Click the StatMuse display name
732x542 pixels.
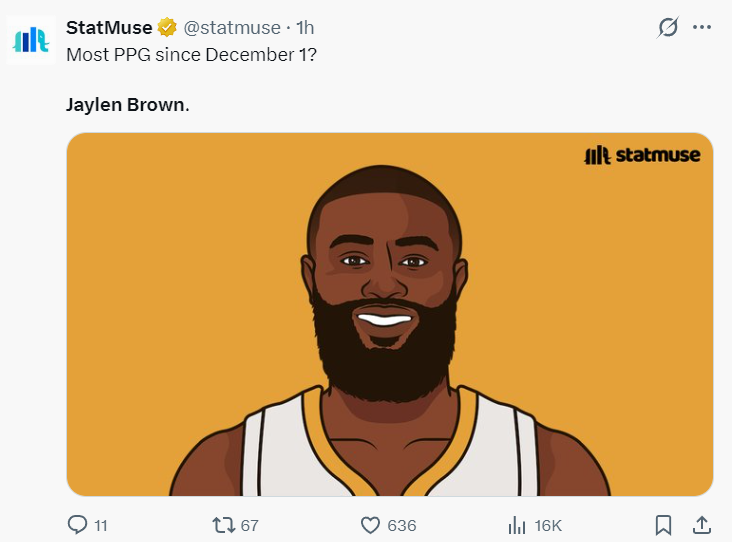108,28
